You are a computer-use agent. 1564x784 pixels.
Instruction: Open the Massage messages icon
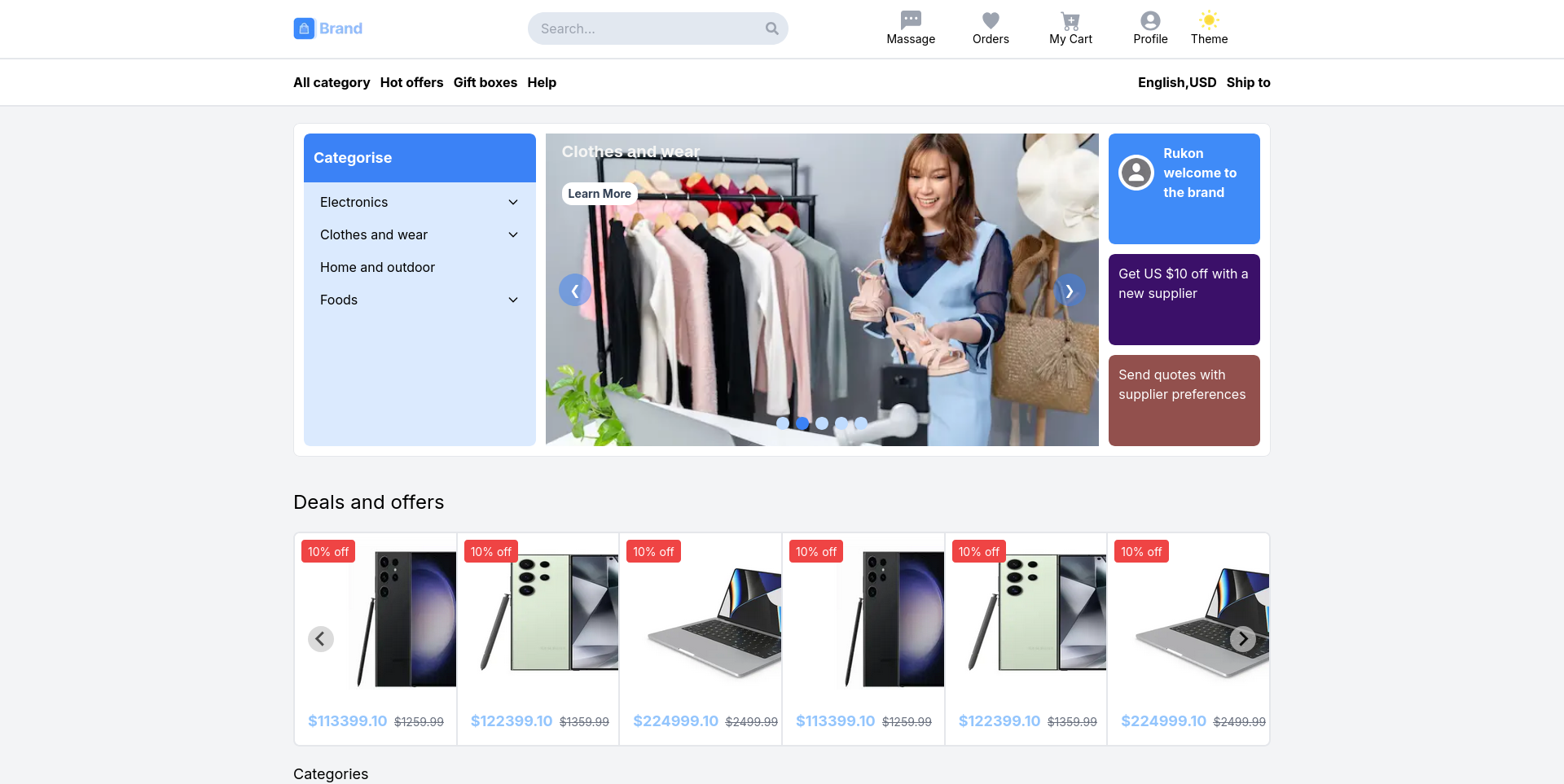coord(910,20)
